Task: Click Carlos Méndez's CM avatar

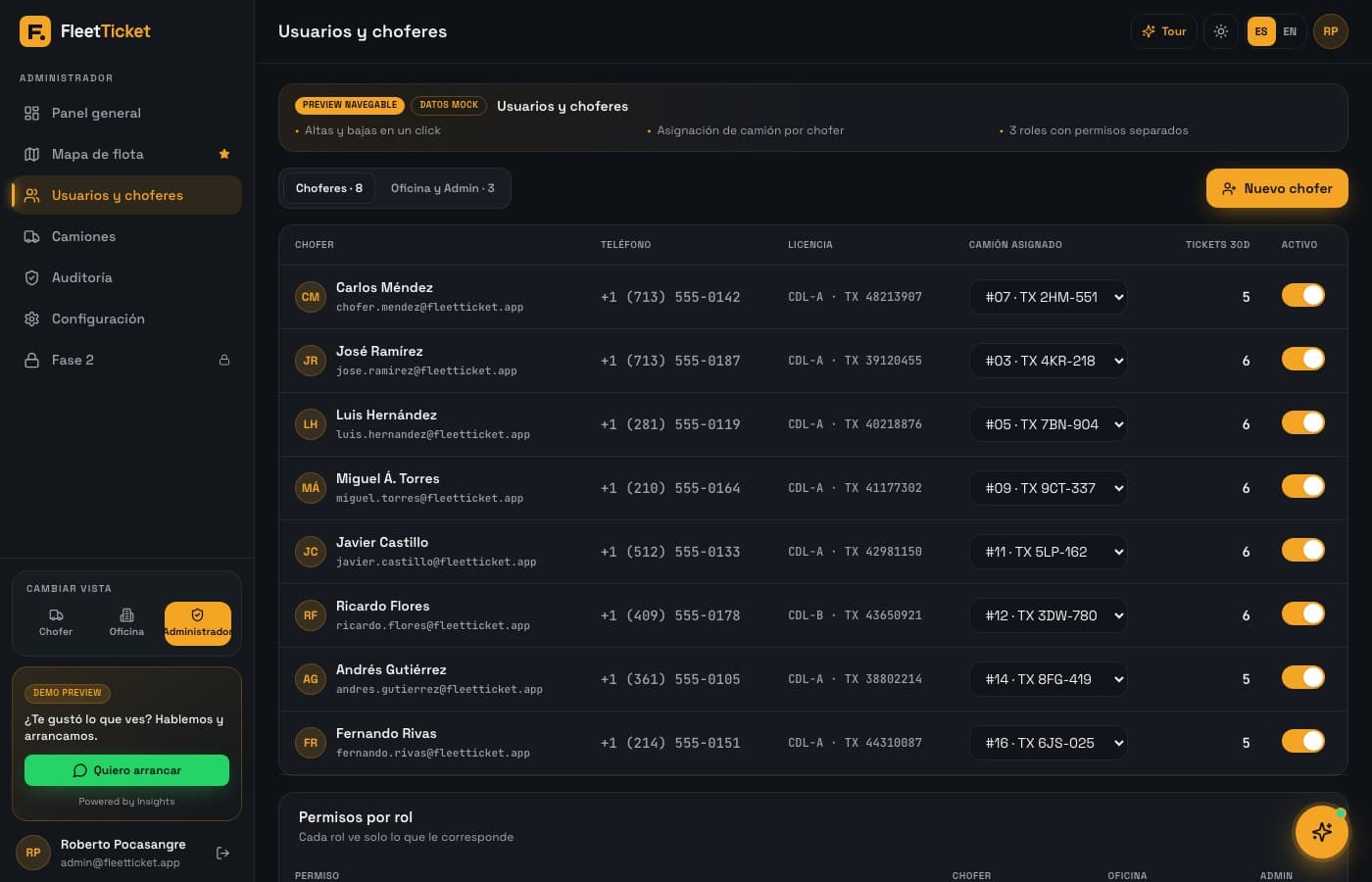Action: click(x=311, y=297)
